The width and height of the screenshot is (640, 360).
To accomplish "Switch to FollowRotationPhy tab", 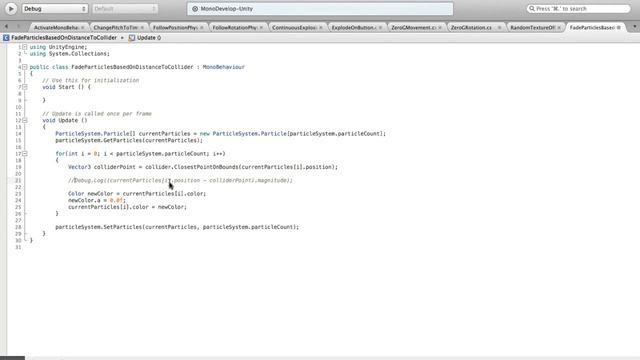I will (x=235, y=27).
